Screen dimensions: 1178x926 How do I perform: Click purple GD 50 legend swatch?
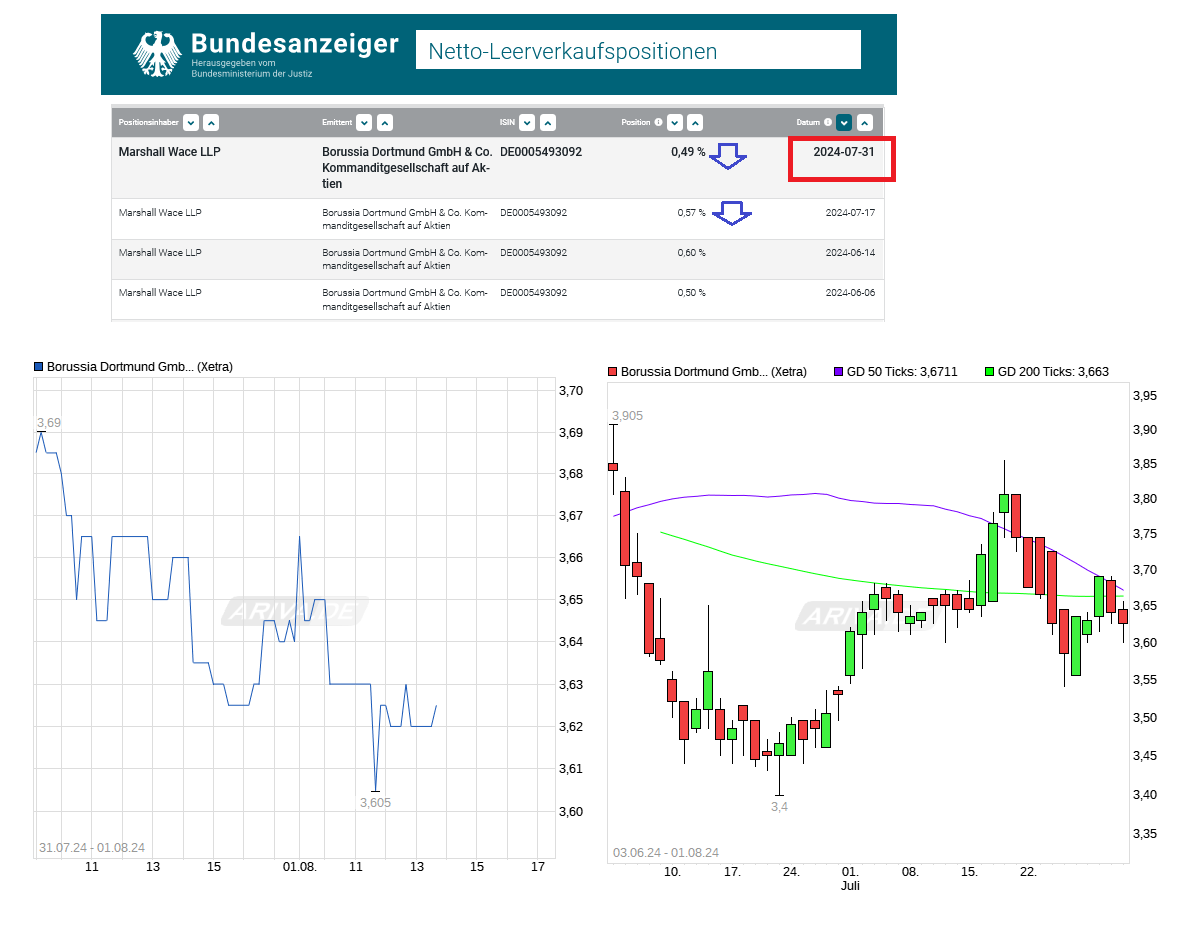(838, 372)
